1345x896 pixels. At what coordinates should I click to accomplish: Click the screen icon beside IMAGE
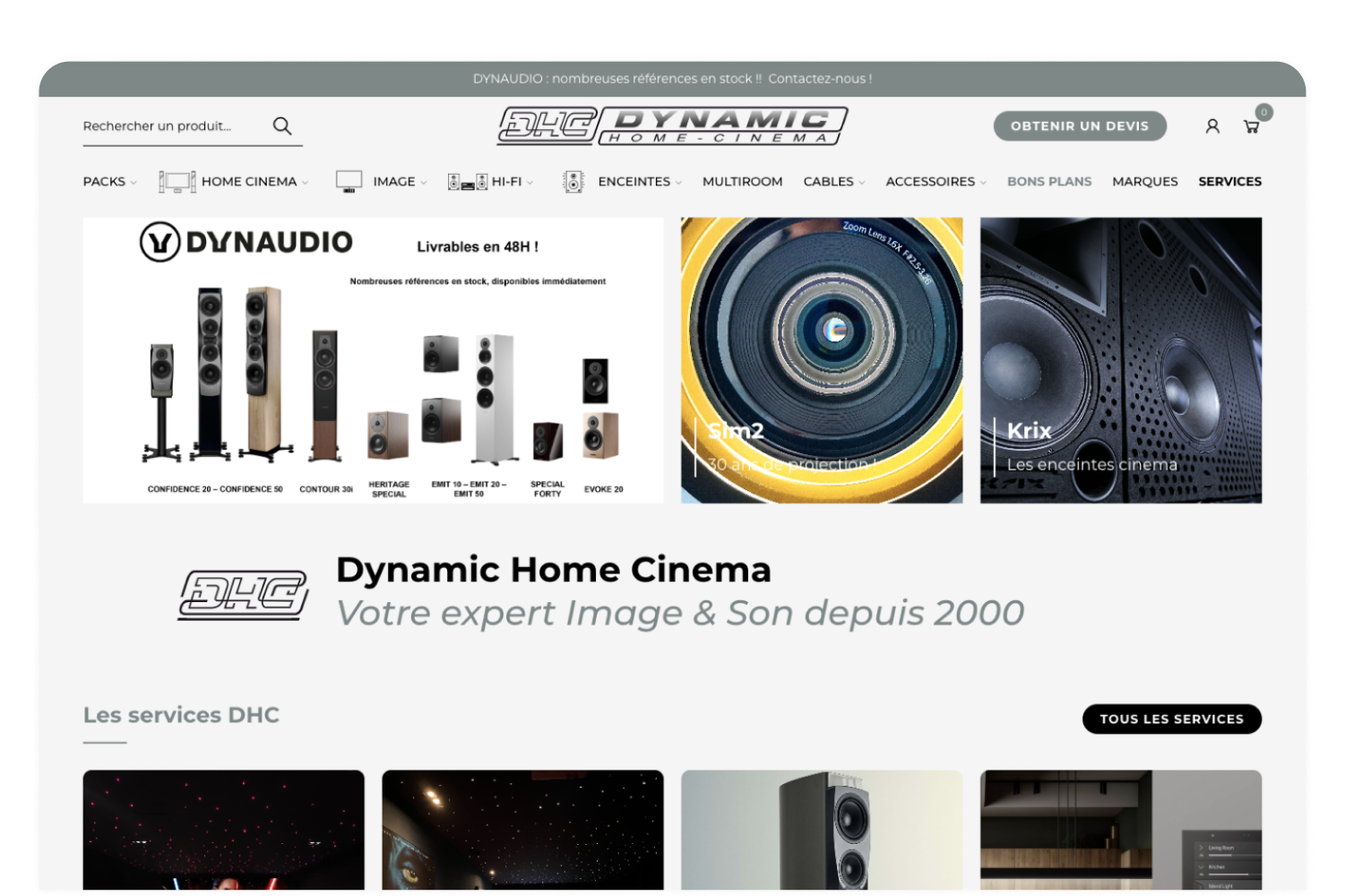tap(349, 182)
